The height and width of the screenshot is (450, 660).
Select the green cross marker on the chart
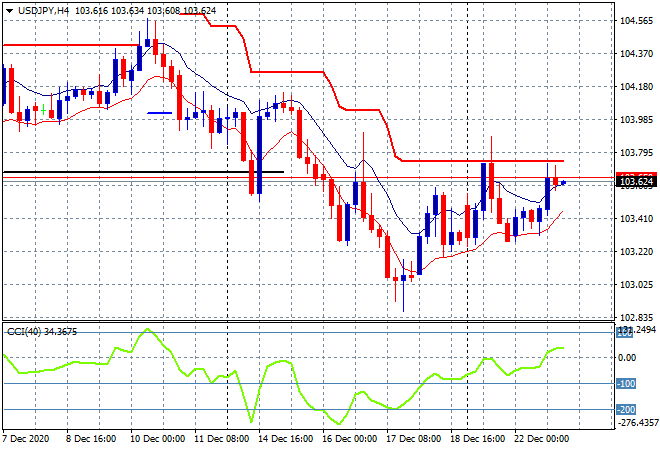43,111
